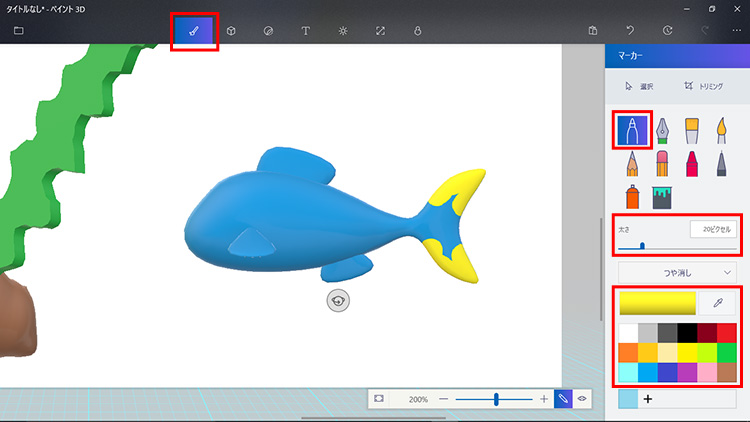Screen dimensions: 750x422
Task: Select the Spray can tool
Action: [632, 196]
